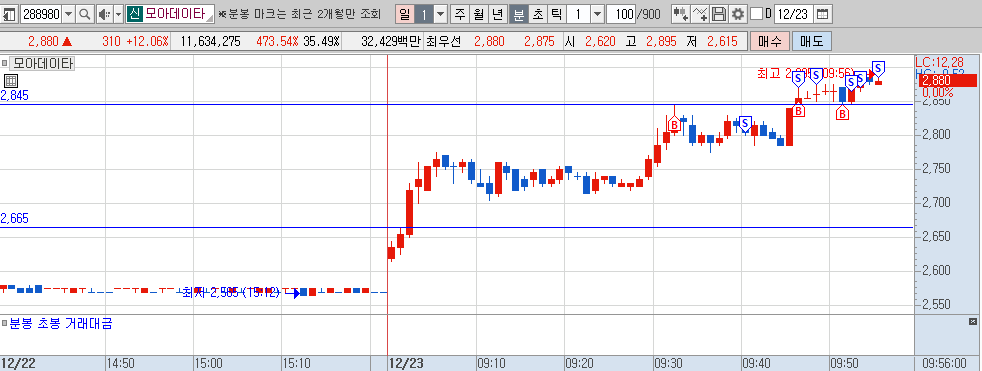
Task: Expand the stock code 288980 dropdown
Action: 68,13
